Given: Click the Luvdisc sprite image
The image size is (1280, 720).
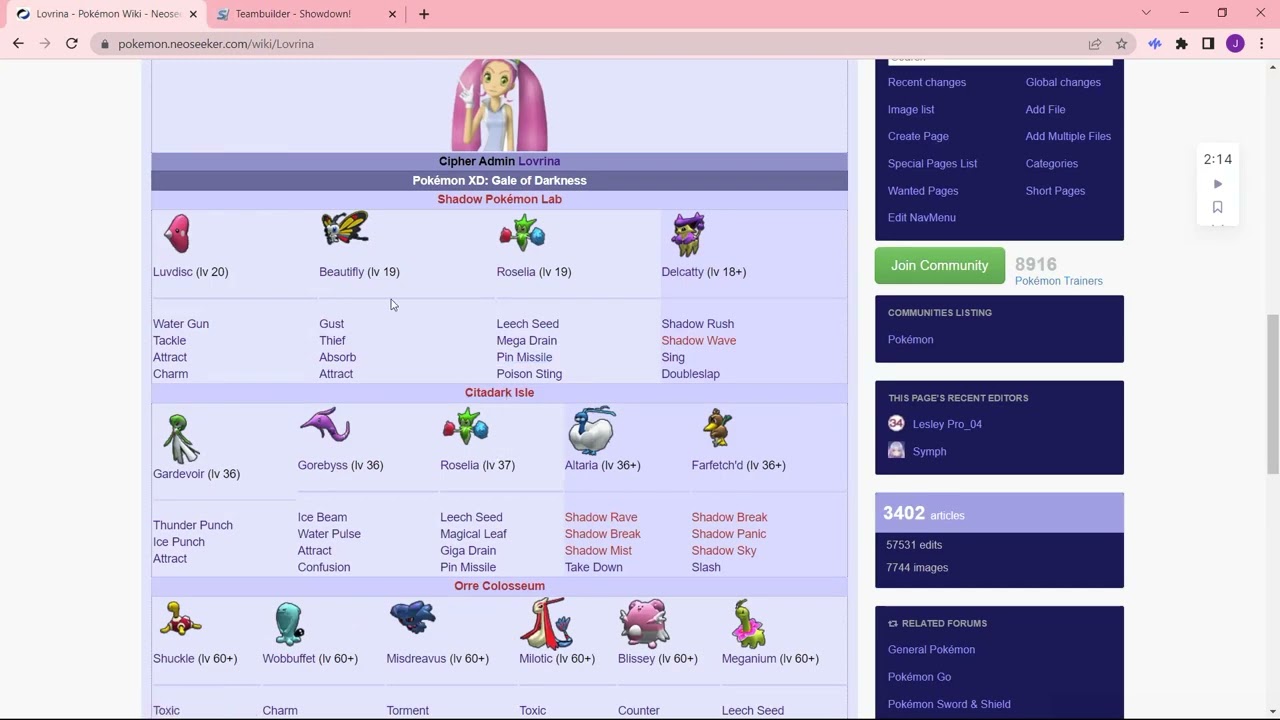Looking at the screenshot, I should [x=177, y=234].
